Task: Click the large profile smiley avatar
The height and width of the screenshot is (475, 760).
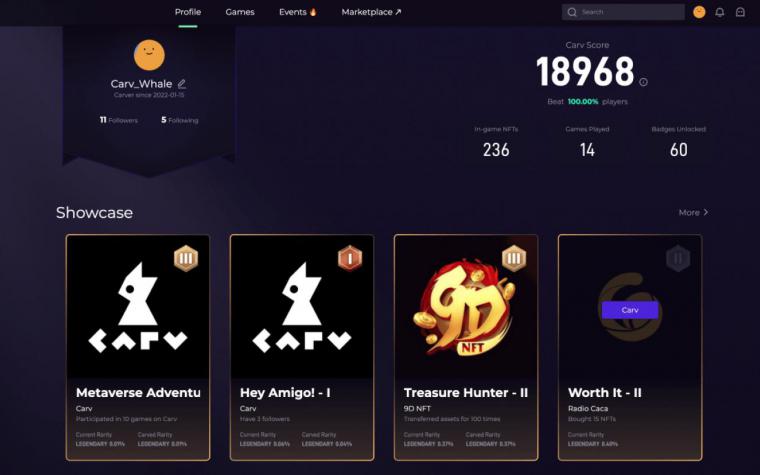Action: click(x=149, y=55)
